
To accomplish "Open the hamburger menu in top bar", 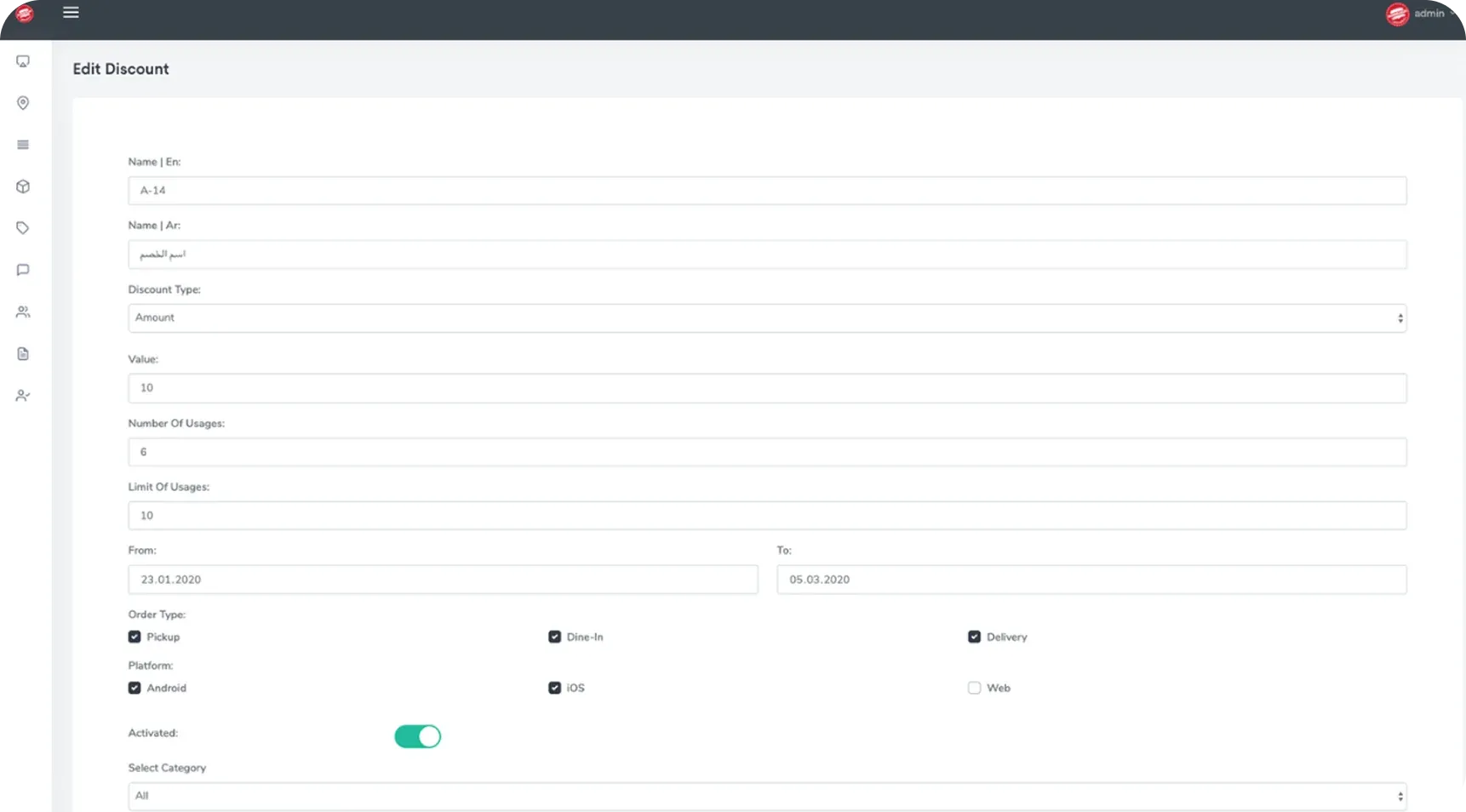I will [71, 13].
